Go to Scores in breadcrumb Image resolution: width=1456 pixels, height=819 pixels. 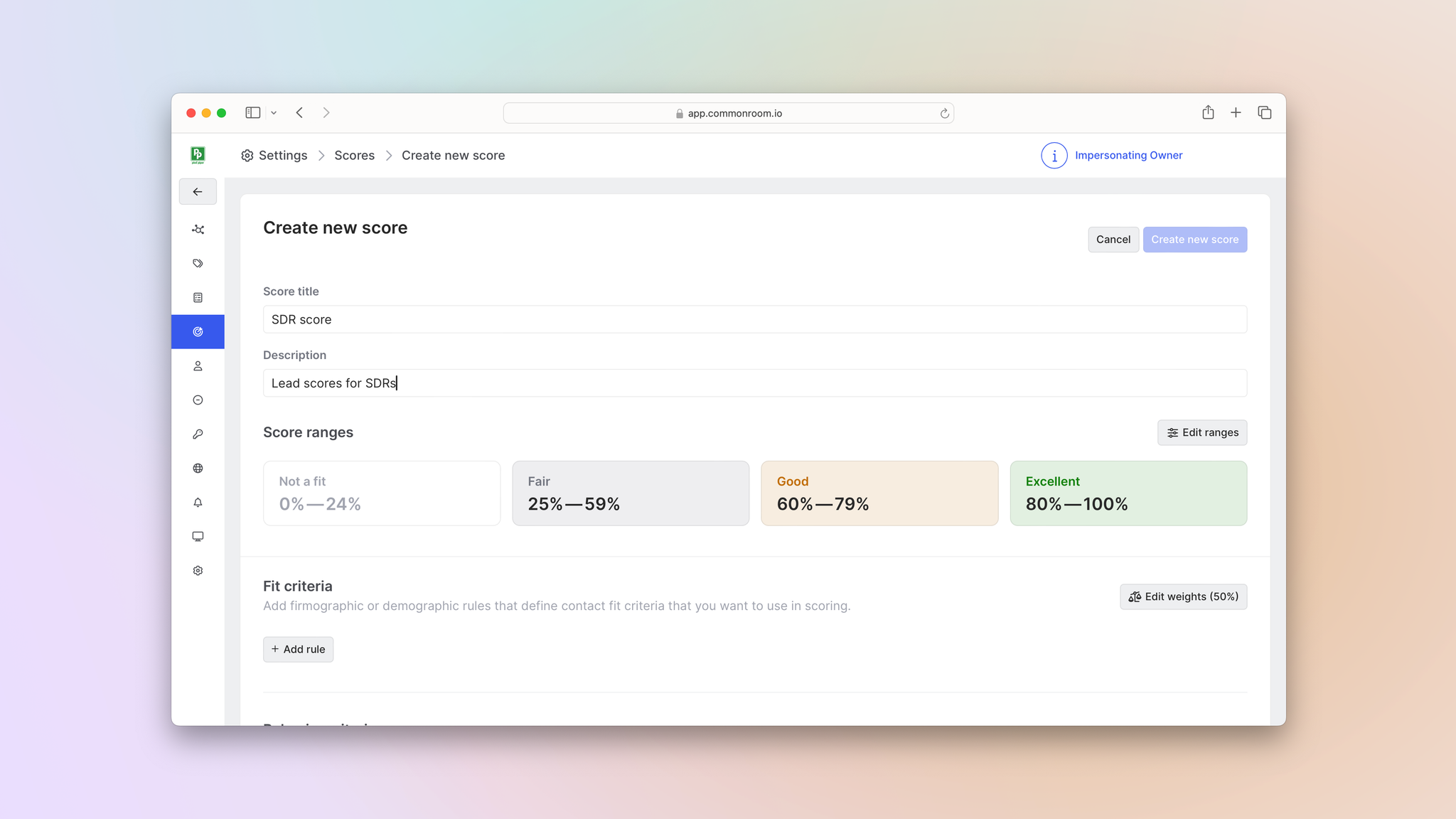(x=354, y=156)
